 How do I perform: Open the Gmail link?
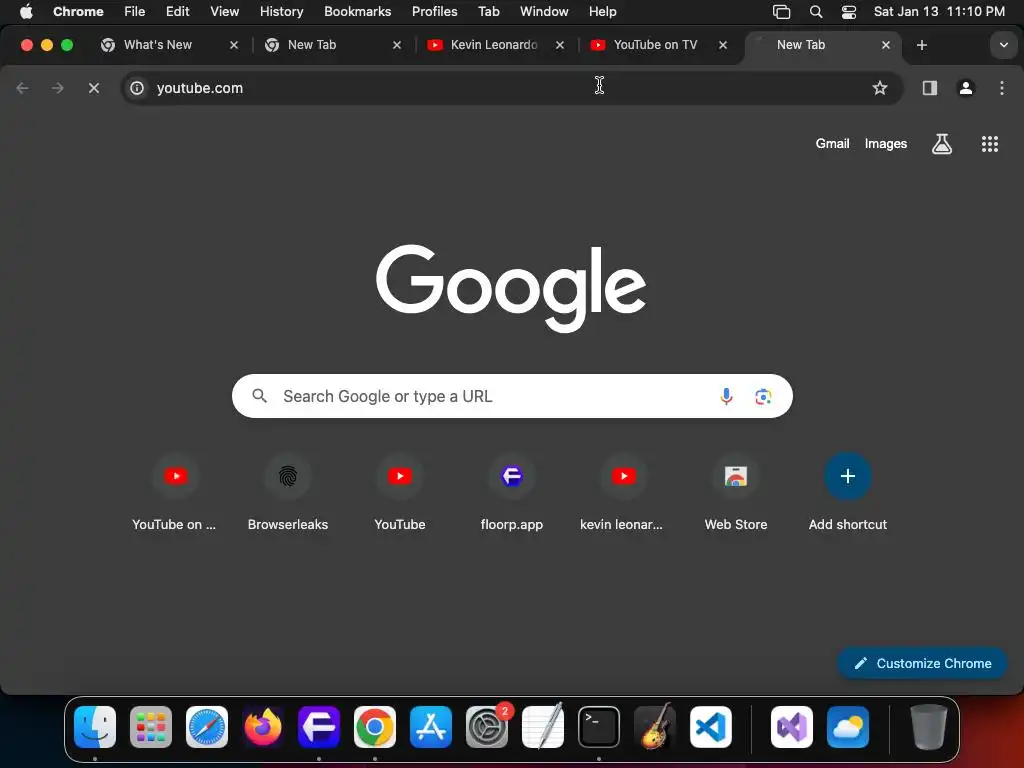point(832,144)
